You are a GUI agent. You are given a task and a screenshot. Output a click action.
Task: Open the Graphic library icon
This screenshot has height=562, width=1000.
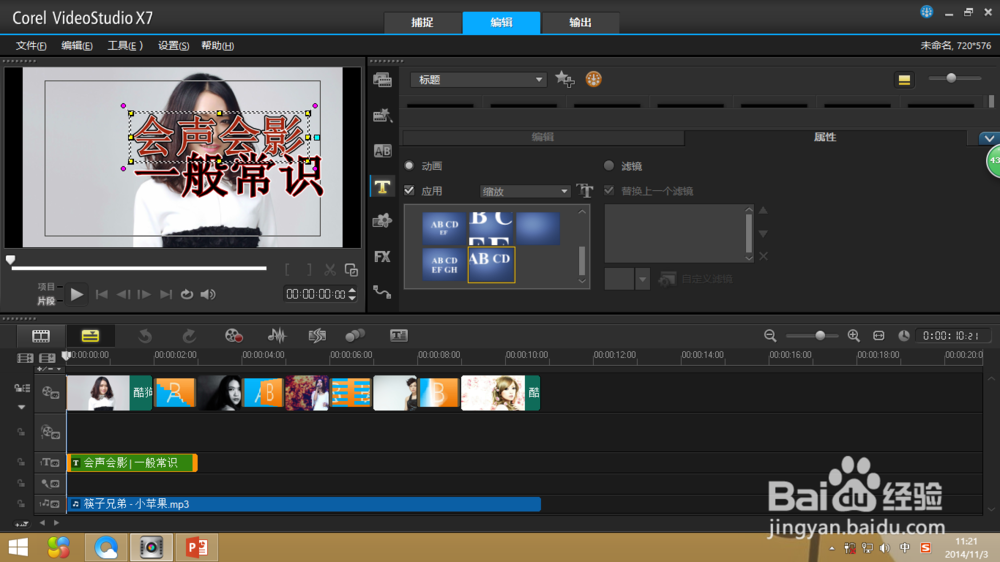coord(382,221)
